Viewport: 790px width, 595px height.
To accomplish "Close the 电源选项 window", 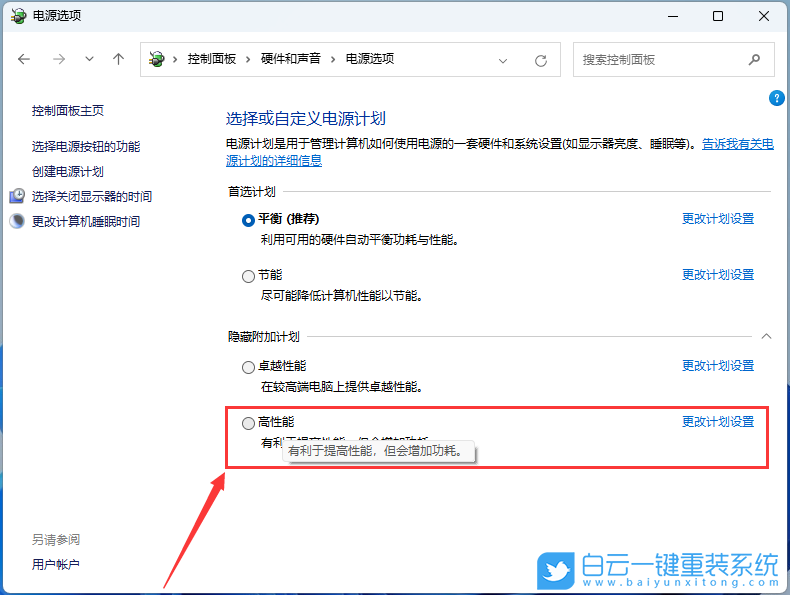I will (x=764, y=16).
